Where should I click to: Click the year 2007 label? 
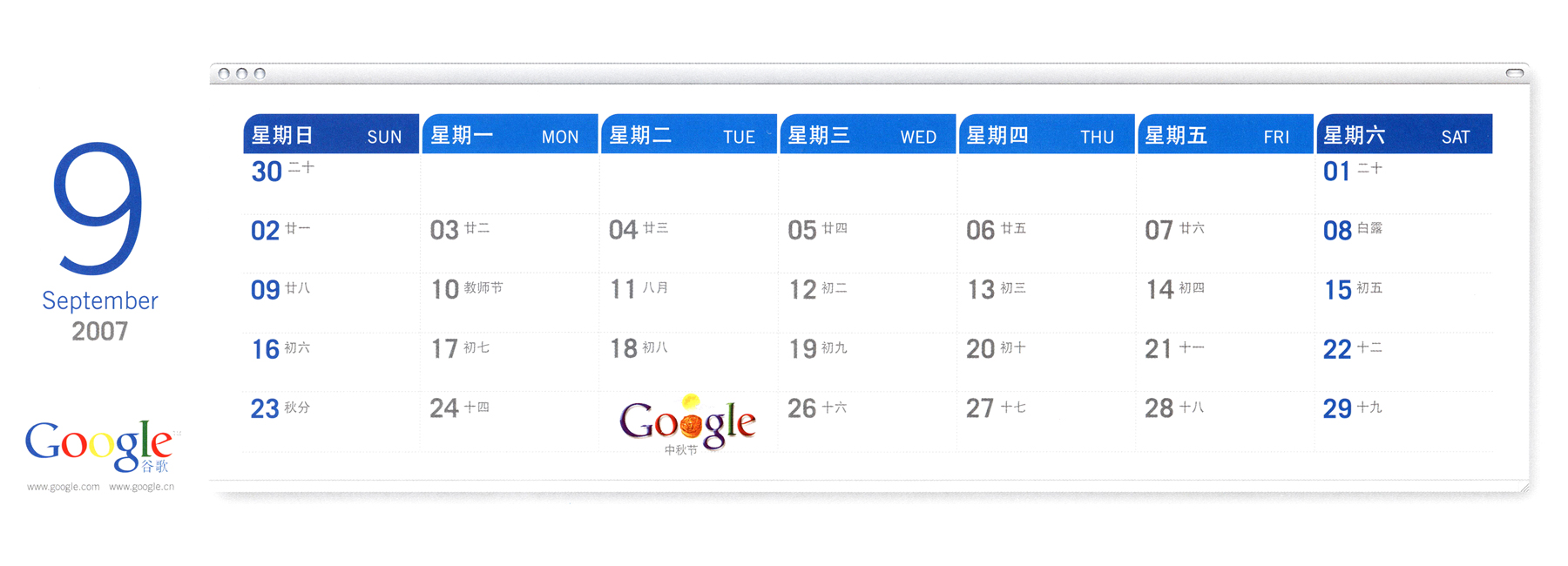tap(100, 331)
